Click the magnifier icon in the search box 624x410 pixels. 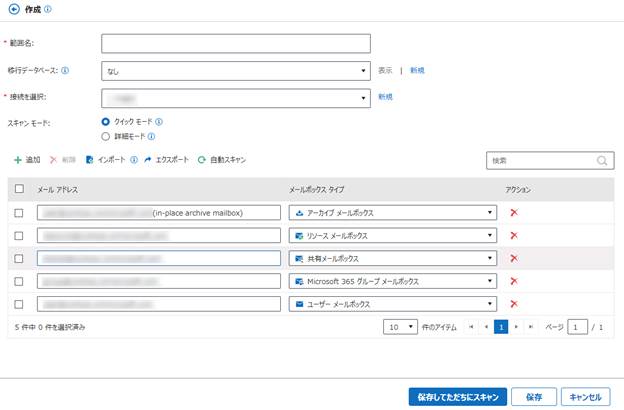click(602, 160)
